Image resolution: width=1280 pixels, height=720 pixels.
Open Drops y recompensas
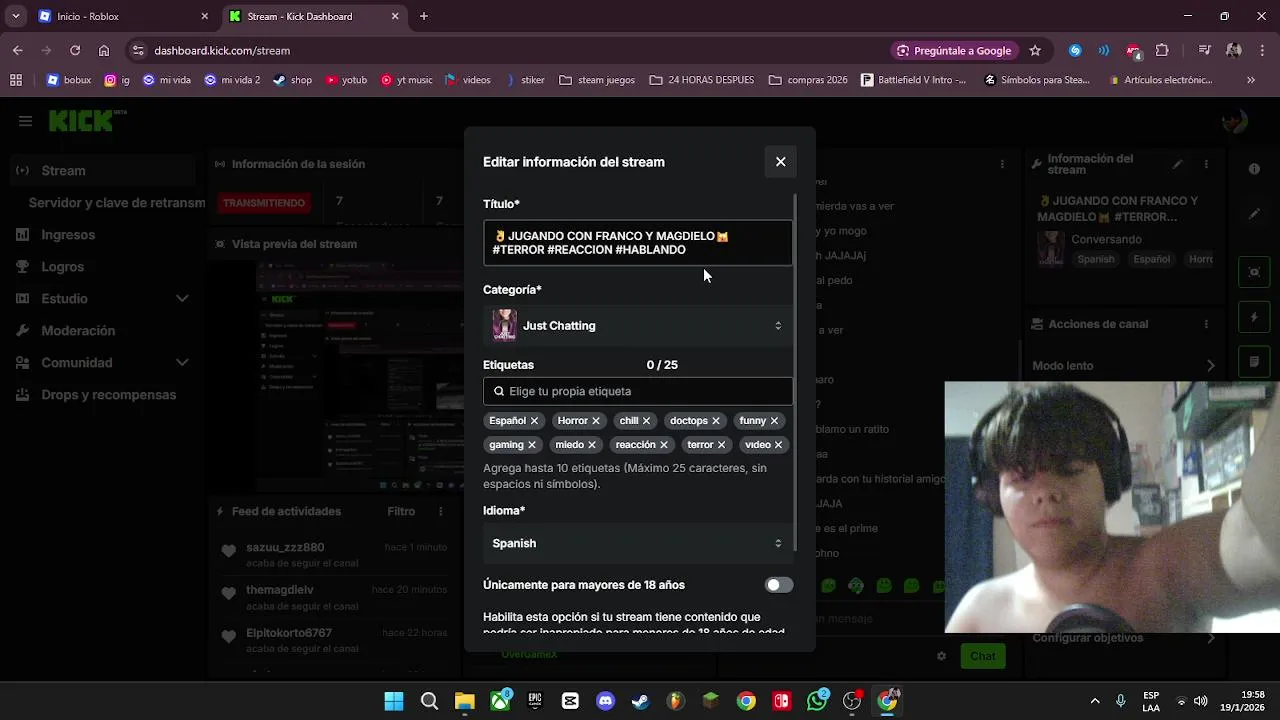[108, 395]
